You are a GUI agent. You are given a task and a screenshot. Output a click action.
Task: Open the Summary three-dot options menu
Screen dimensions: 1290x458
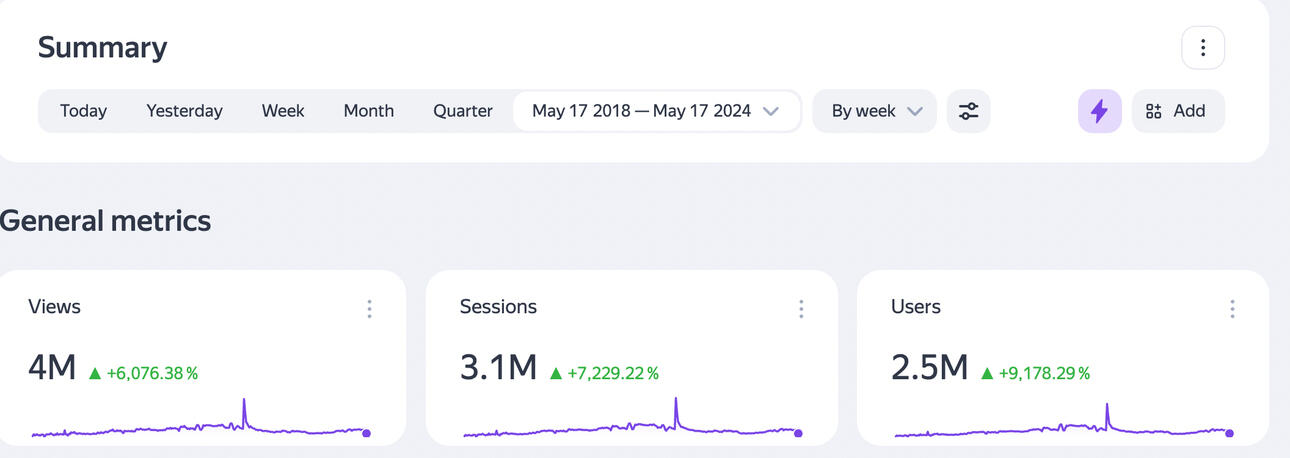point(1202,48)
